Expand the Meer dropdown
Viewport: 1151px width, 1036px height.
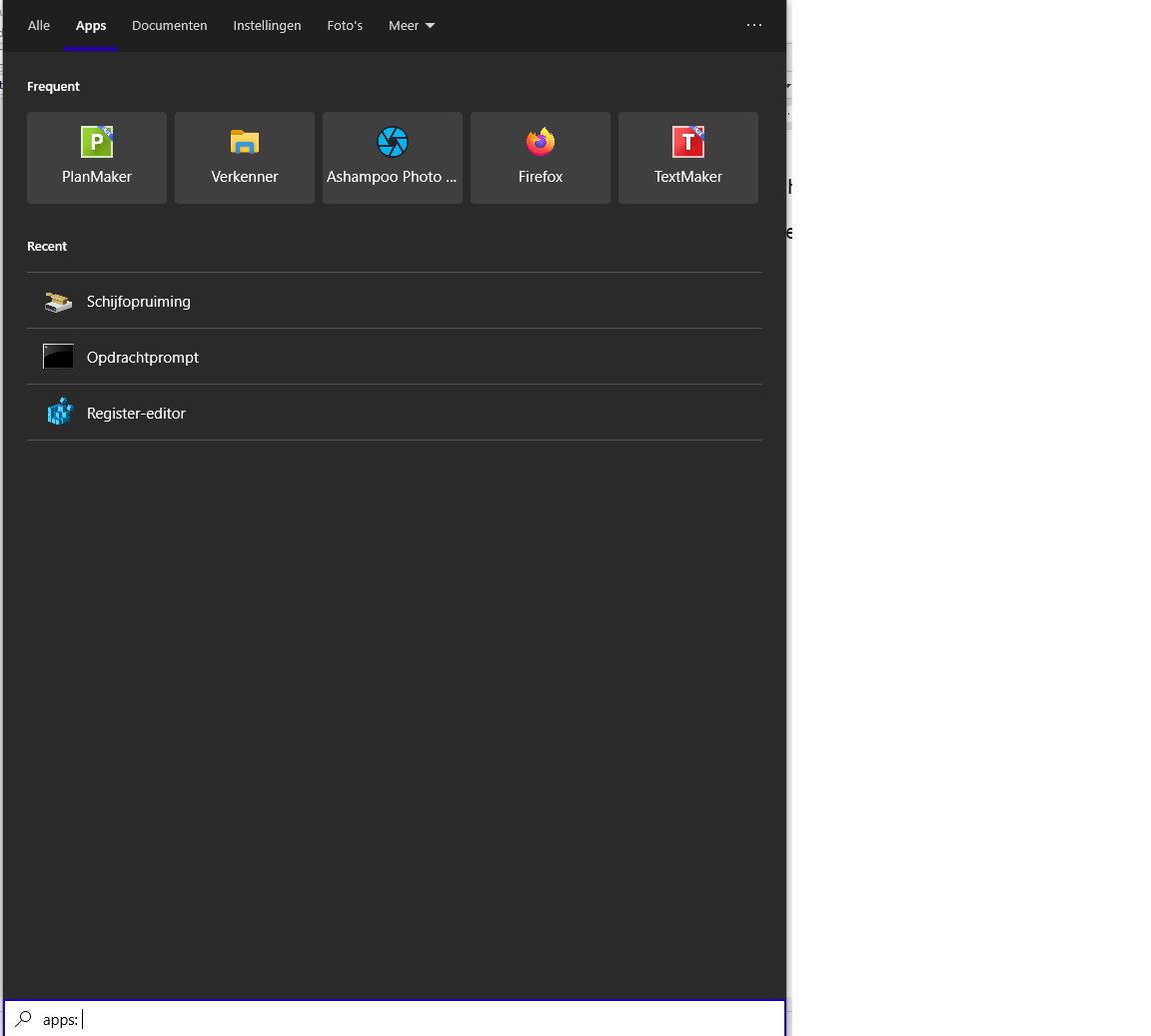click(412, 26)
